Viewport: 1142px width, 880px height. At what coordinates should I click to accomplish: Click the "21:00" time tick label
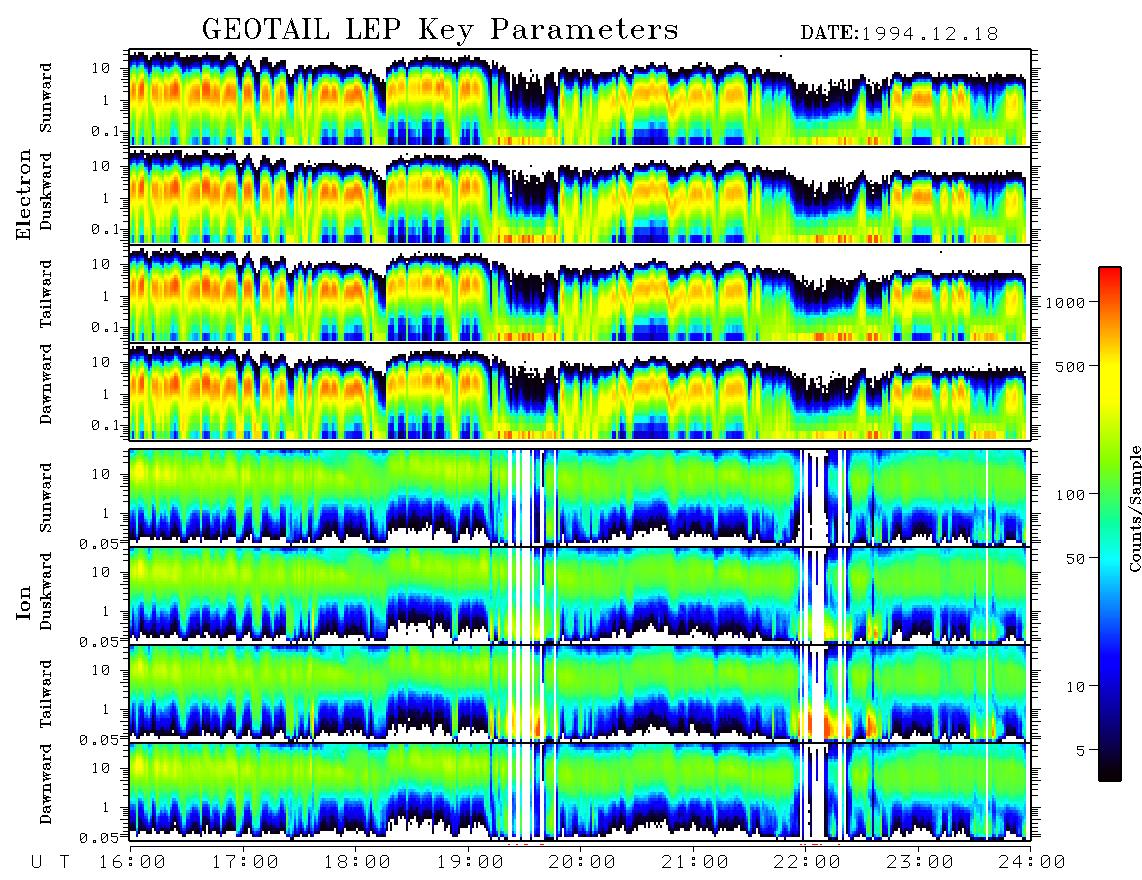click(695, 862)
